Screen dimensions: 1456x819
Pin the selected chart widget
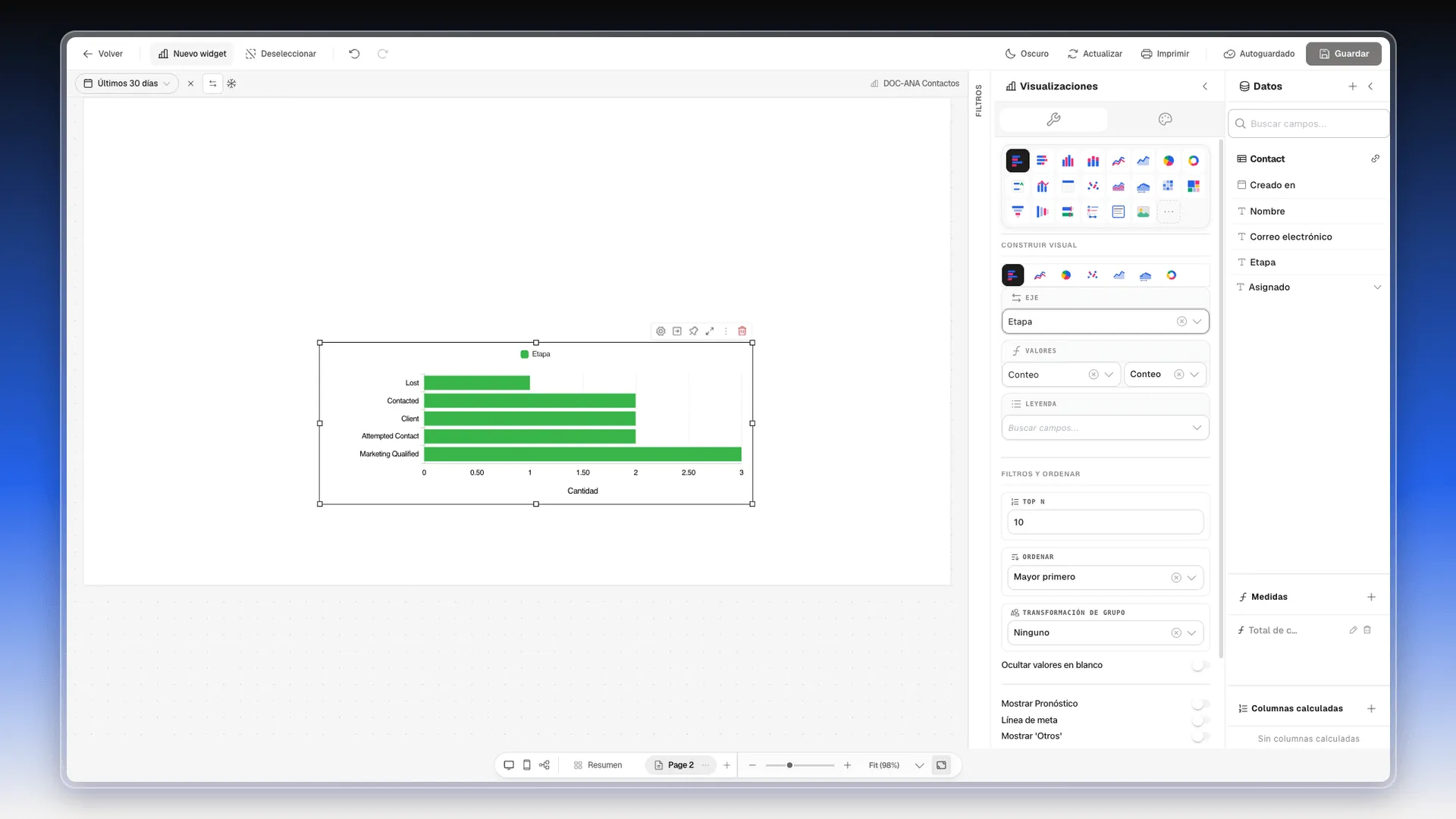693,331
